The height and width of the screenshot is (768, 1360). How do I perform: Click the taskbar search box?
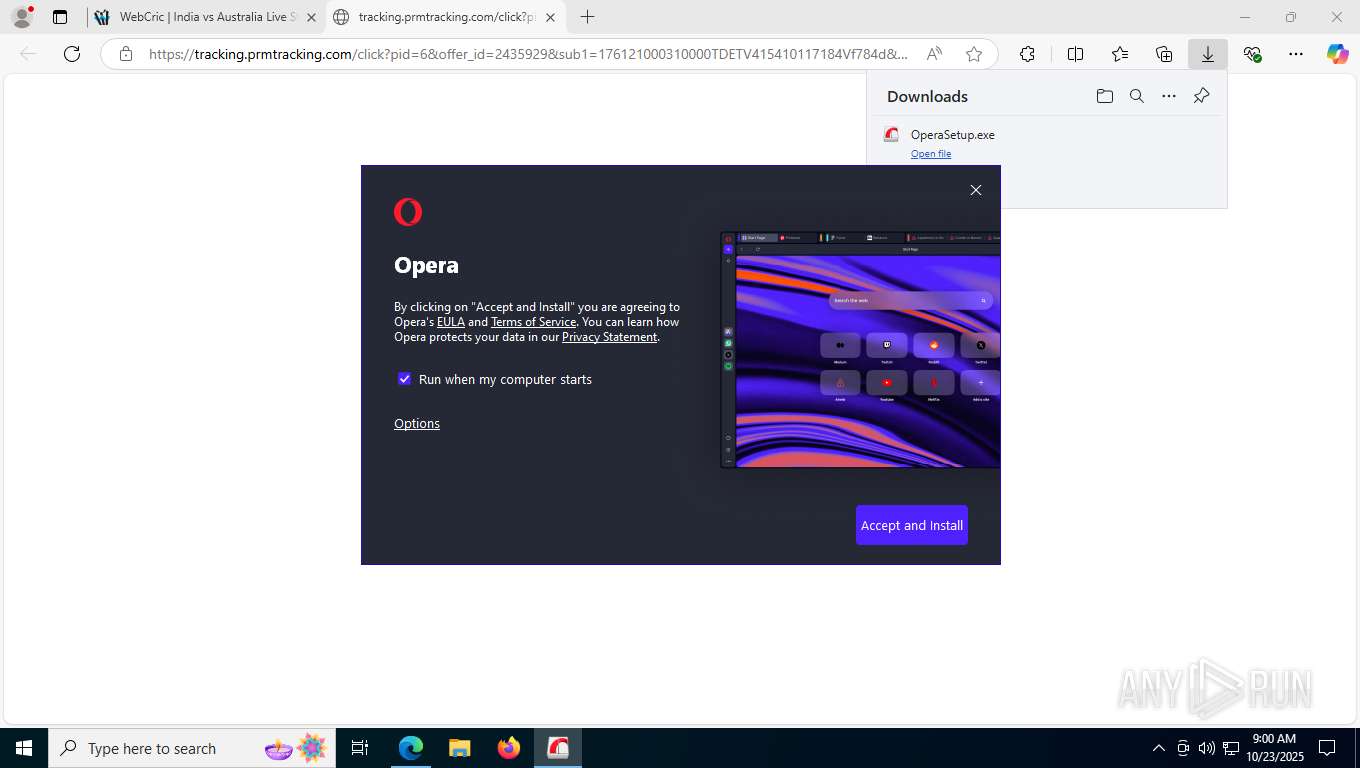192,748
